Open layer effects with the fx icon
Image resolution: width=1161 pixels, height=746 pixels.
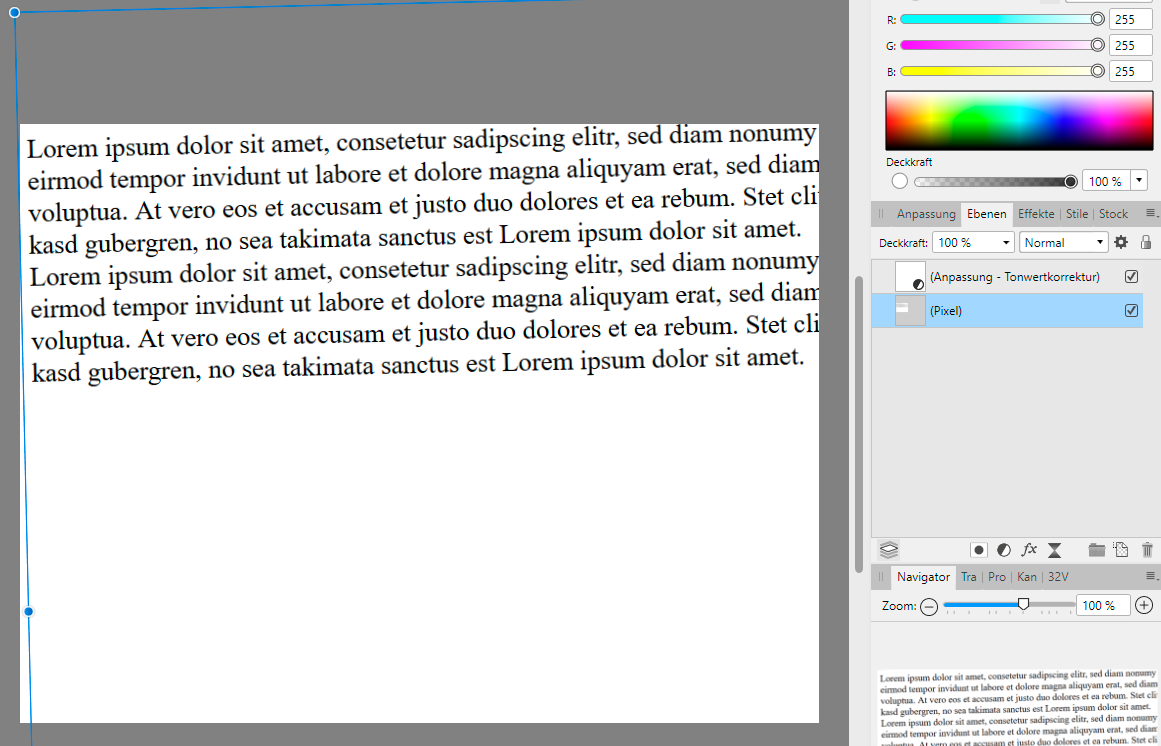point(1029,549)
